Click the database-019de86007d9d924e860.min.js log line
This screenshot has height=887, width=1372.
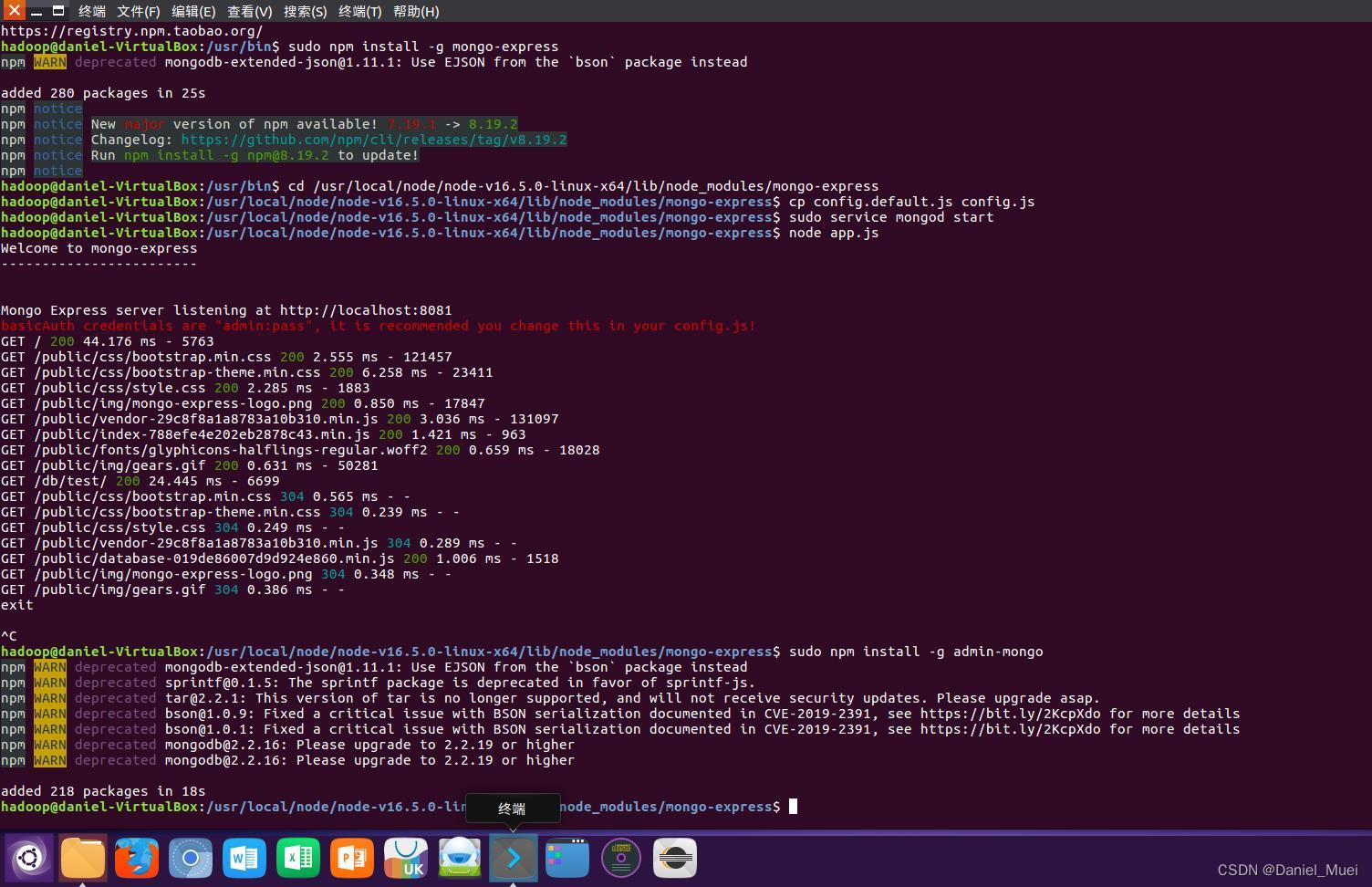pos(279,558)
